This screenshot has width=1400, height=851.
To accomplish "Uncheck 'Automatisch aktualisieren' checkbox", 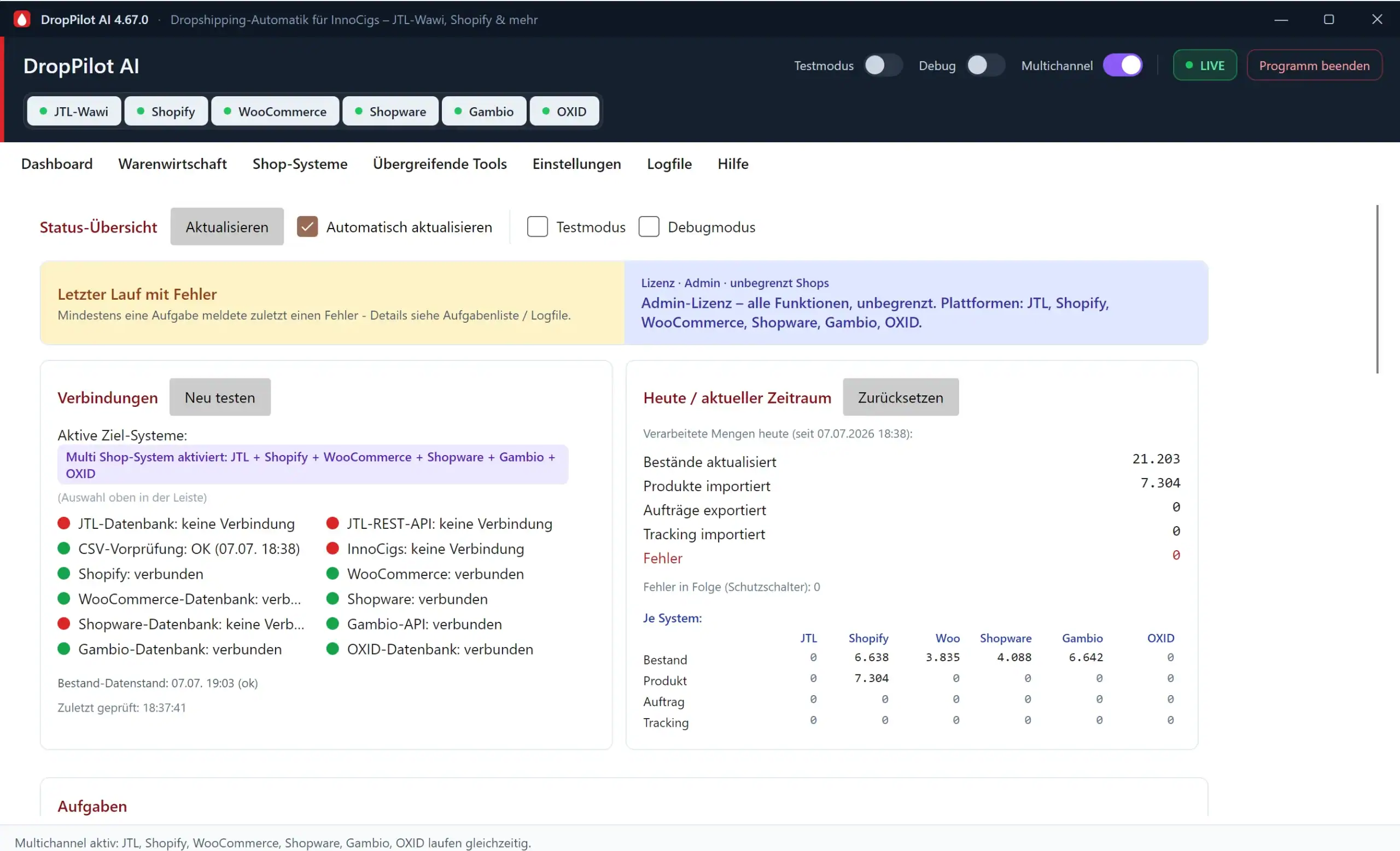I will click(x=307, y=226).
